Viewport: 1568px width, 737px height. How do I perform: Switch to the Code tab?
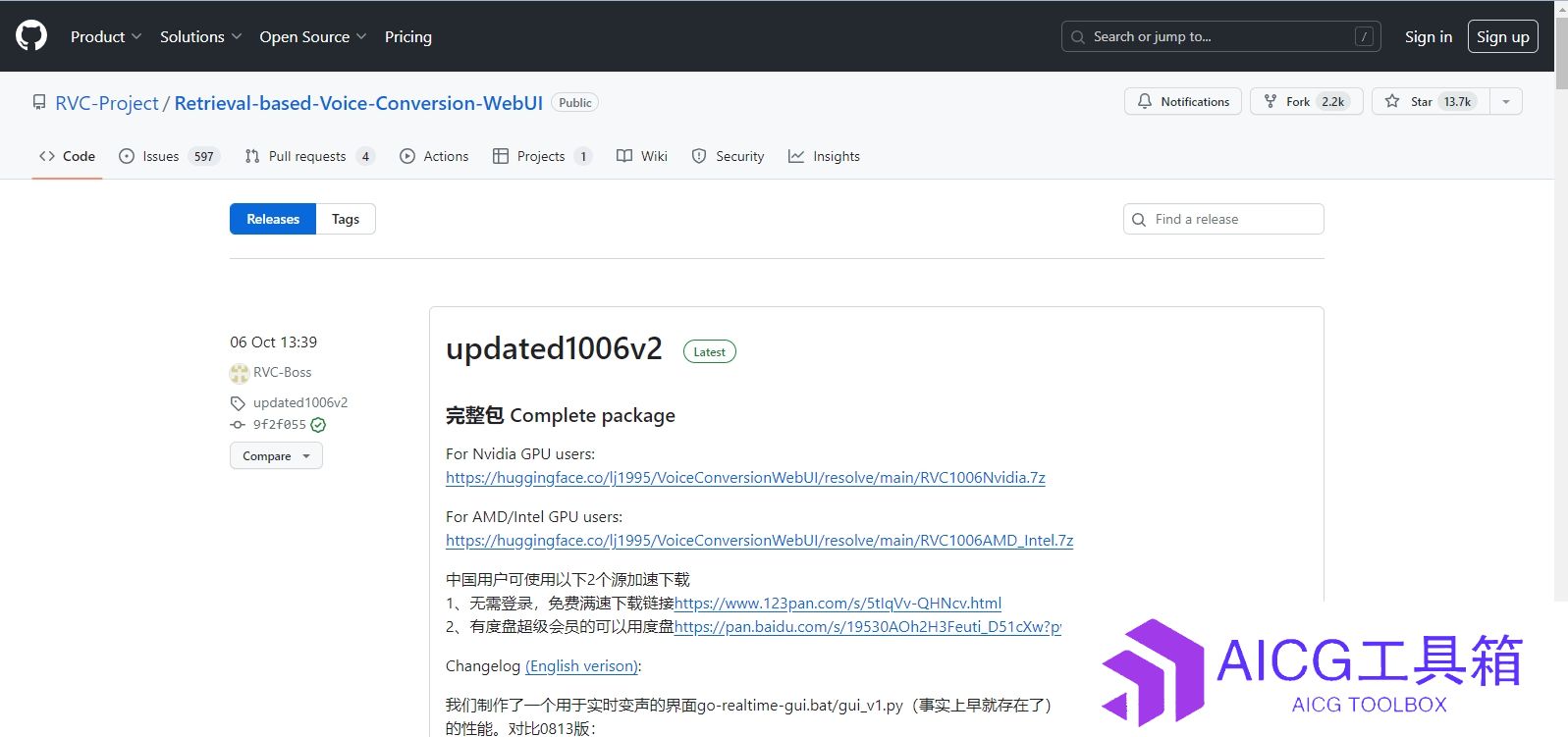(x=67, y=156)
